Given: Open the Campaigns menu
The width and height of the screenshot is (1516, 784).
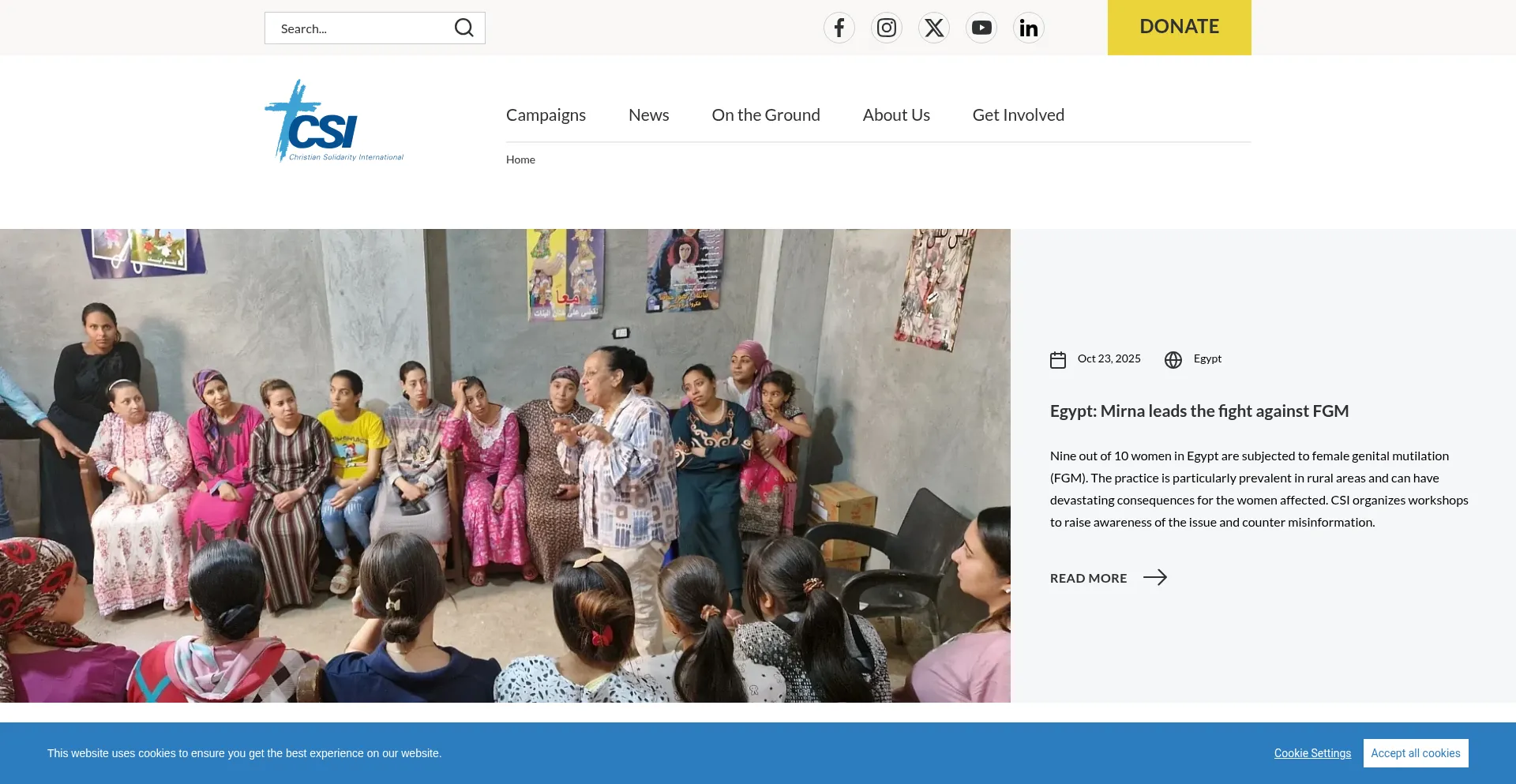Looking at the screenshot, I should 546,115.
